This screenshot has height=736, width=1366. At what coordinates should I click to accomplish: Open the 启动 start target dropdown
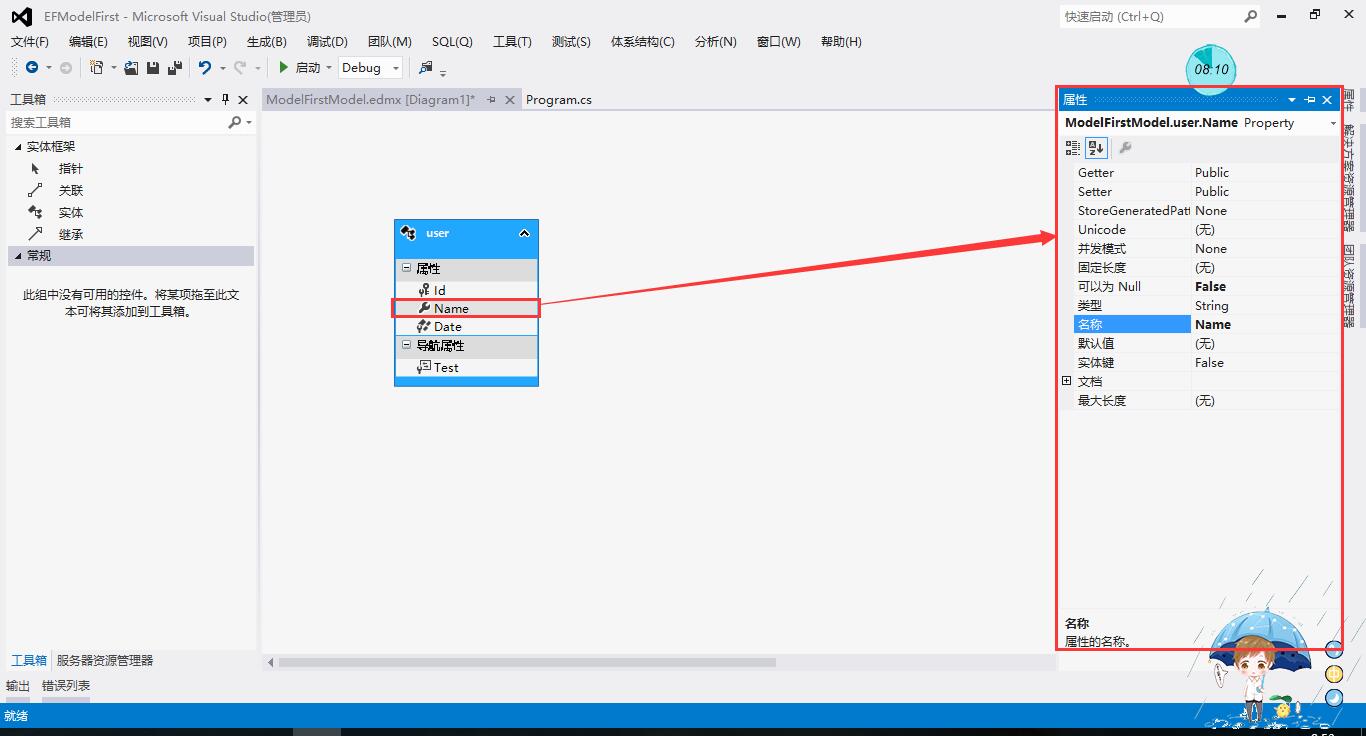(x=328, y=68)
